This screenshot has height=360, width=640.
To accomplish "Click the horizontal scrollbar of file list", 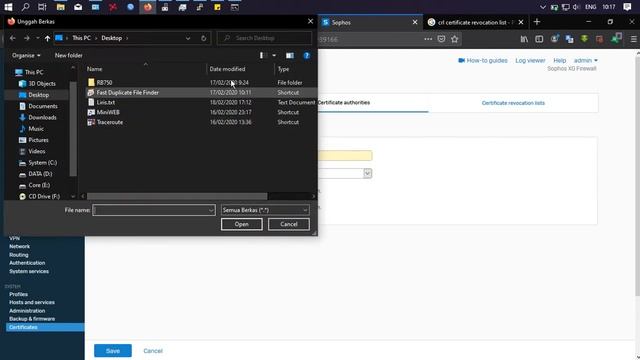I will click(x=177, y=196).
